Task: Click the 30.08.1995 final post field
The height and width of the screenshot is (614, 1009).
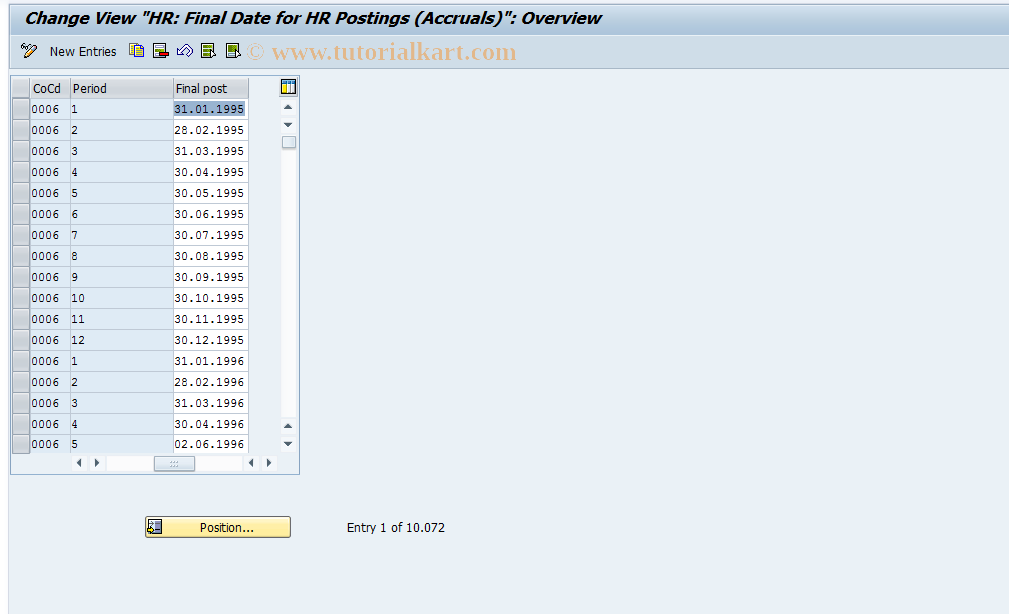Action: (x=210, y=256)
